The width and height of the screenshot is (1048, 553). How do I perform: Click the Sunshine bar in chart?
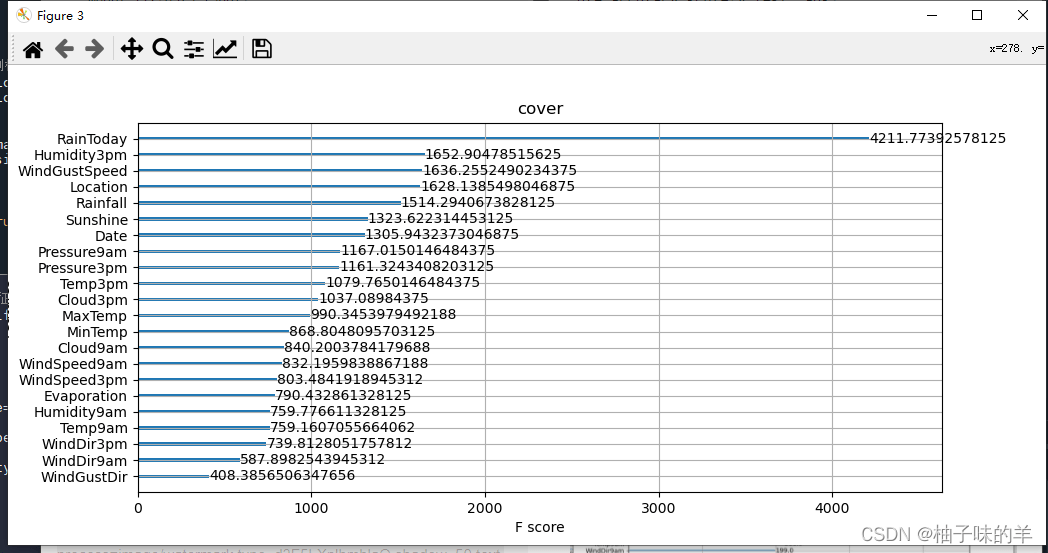[x=252, y=219]
